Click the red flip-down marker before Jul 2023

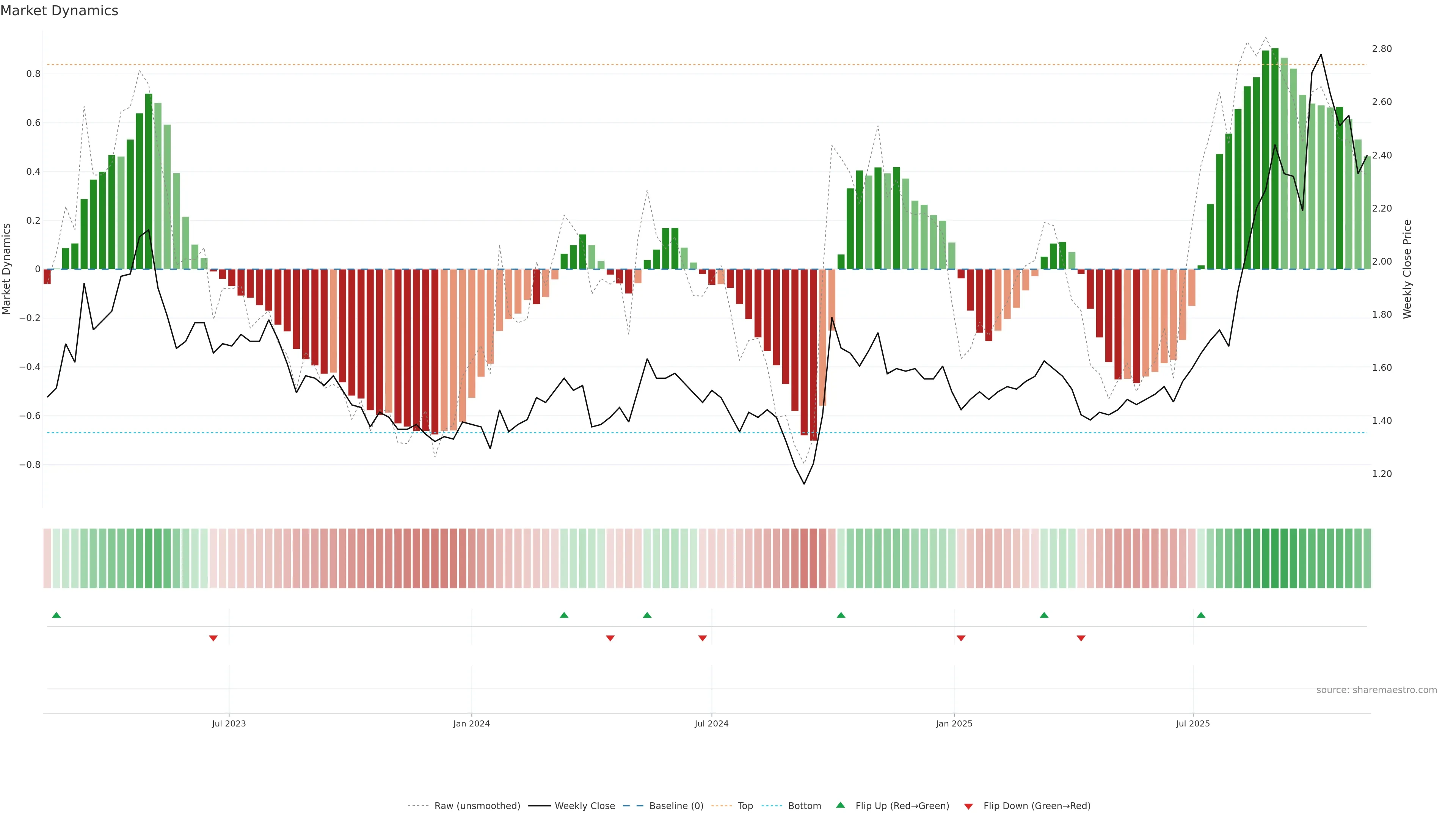tap(213, 638)
